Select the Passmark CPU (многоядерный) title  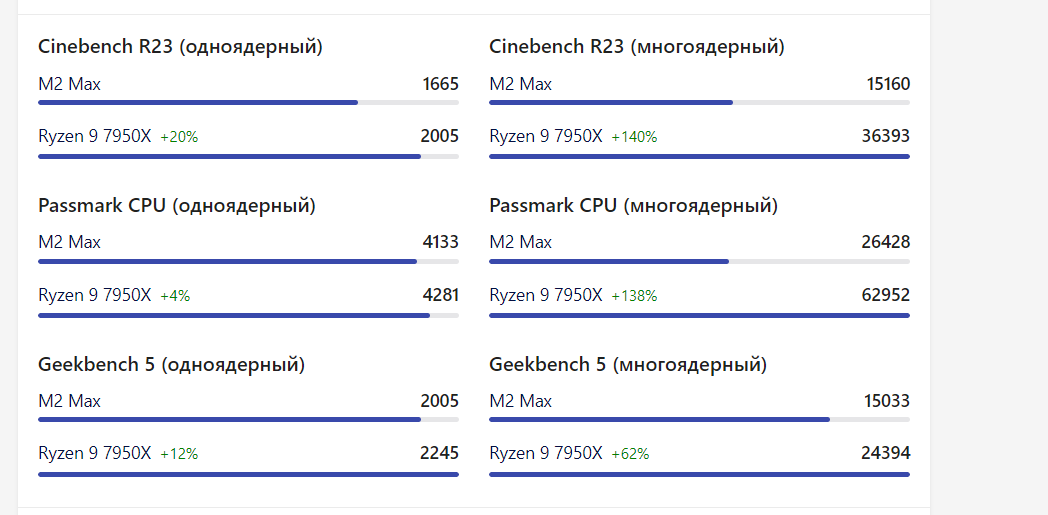click(x=634, y=206)
